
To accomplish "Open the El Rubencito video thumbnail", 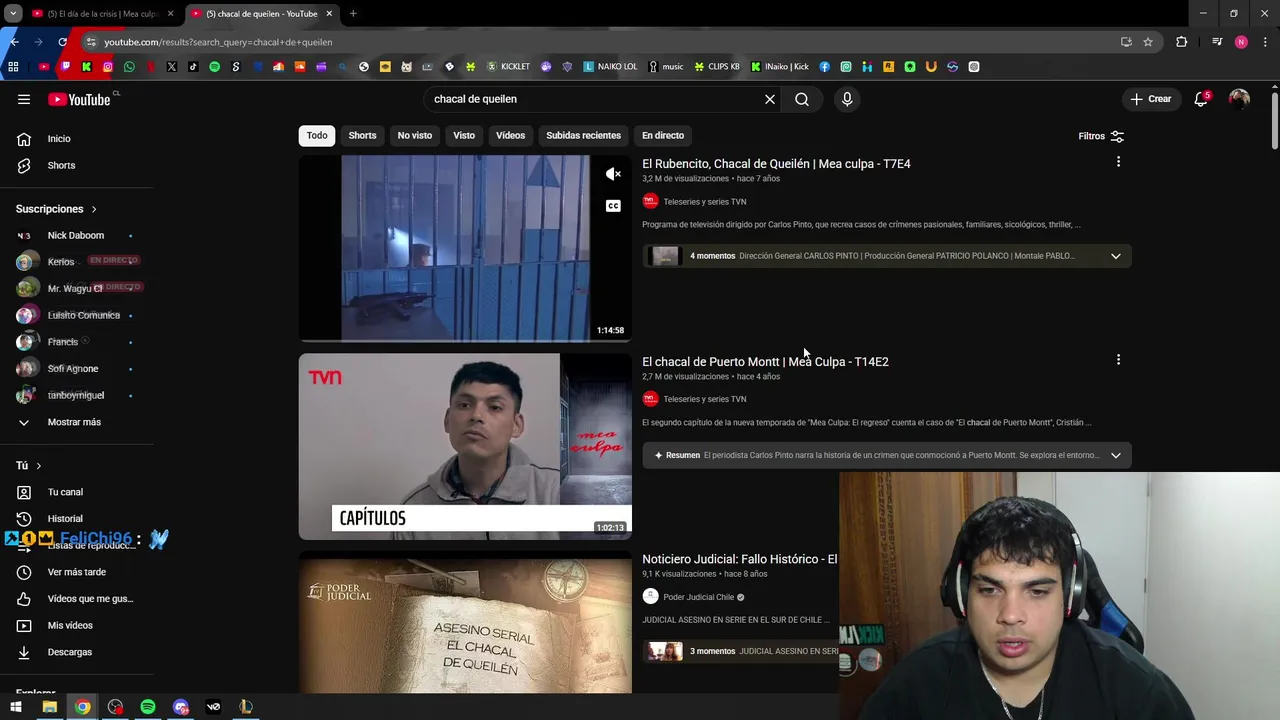I will (x=465, y=248).
